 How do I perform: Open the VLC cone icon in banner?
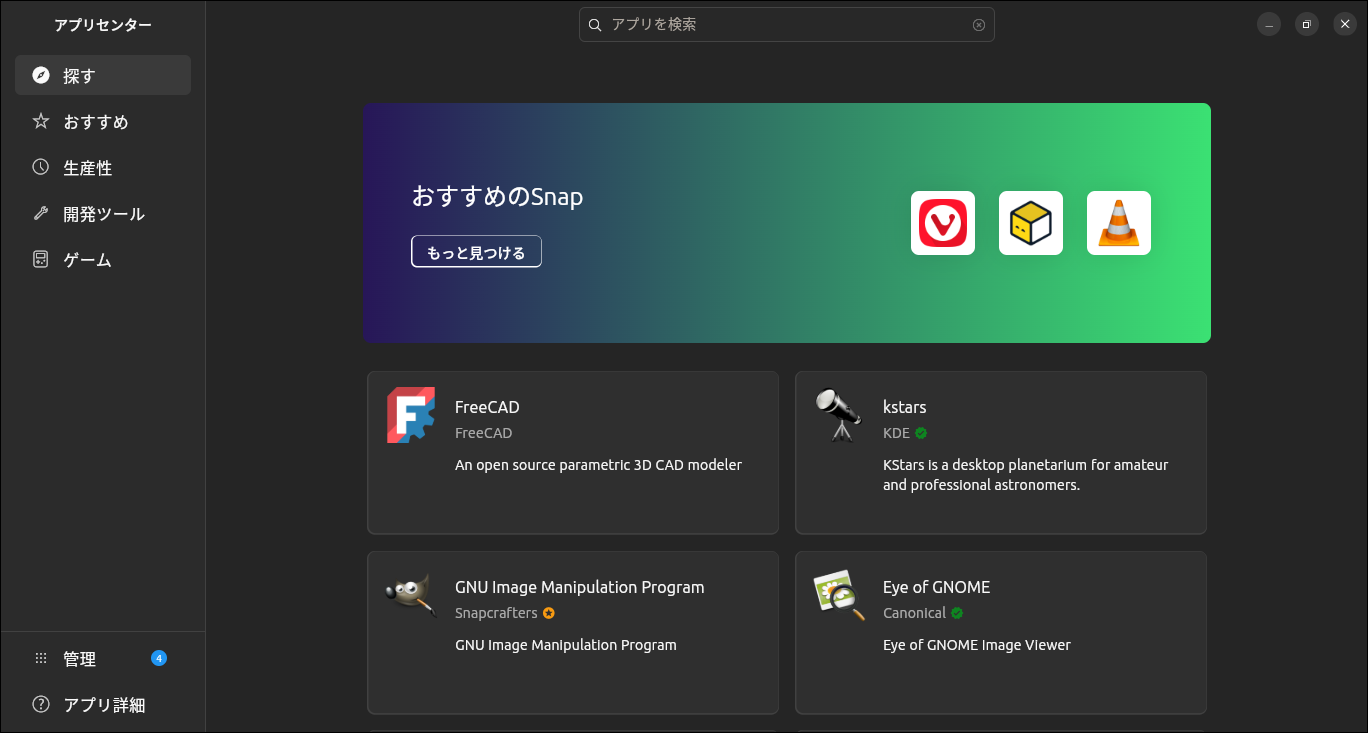pyautogui.click(x=1119, y=223)
